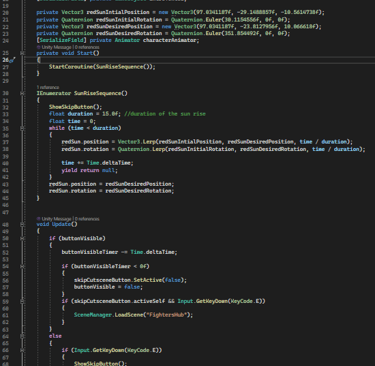Click skipCutsceneButton.SetActive(false) call
The image size is (375, 366).
(129, 280)
